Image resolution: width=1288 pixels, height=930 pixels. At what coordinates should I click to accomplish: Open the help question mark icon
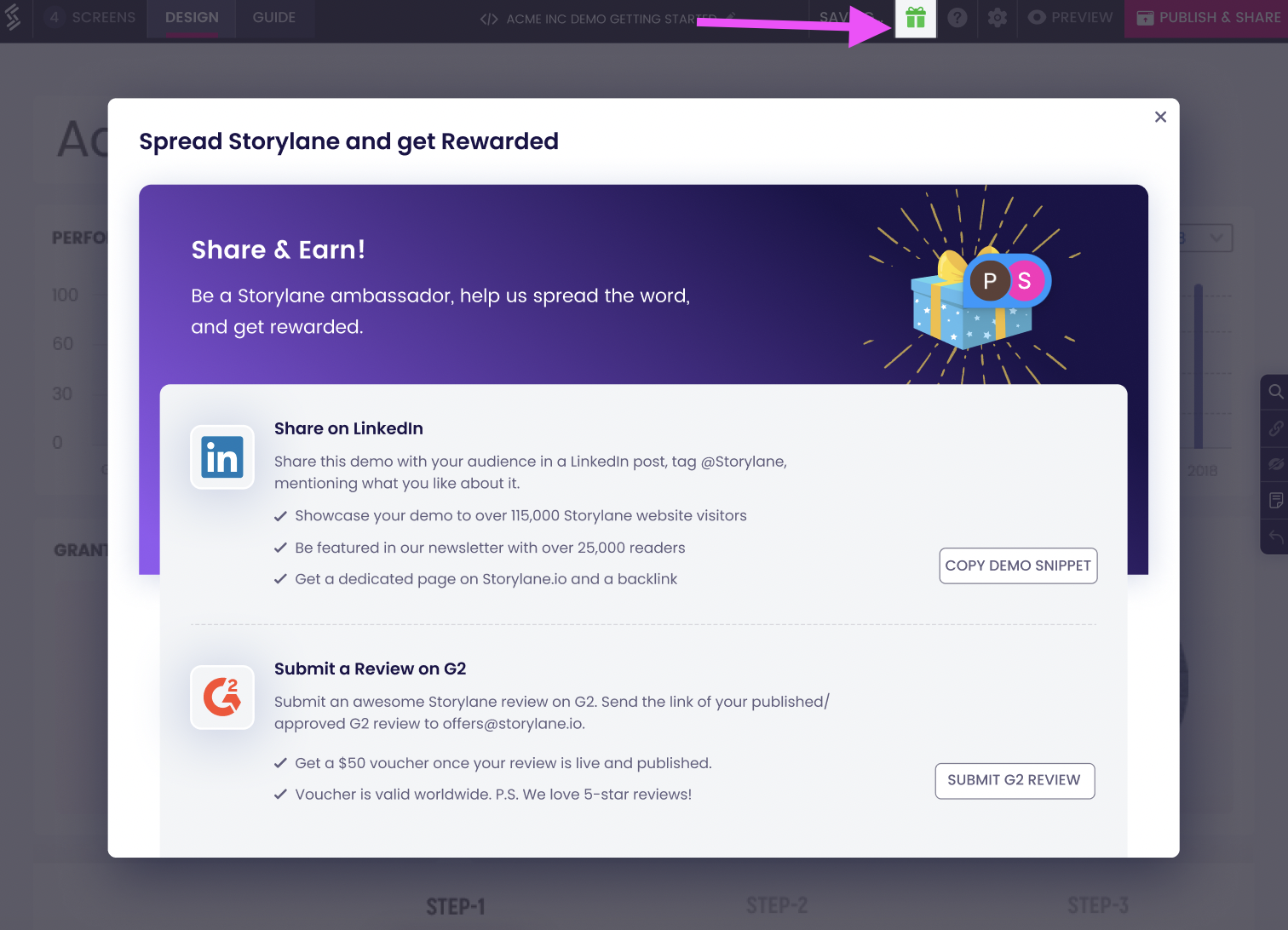coord(957,18)
